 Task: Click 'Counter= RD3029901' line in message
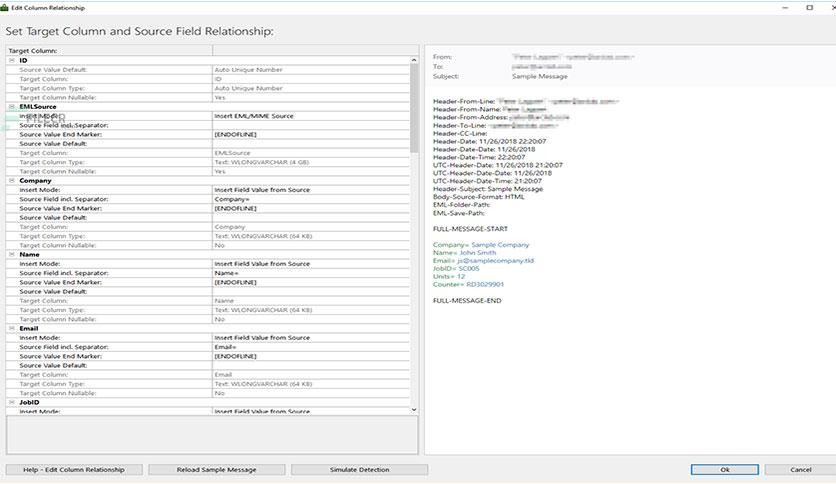[x=468, y=284]
